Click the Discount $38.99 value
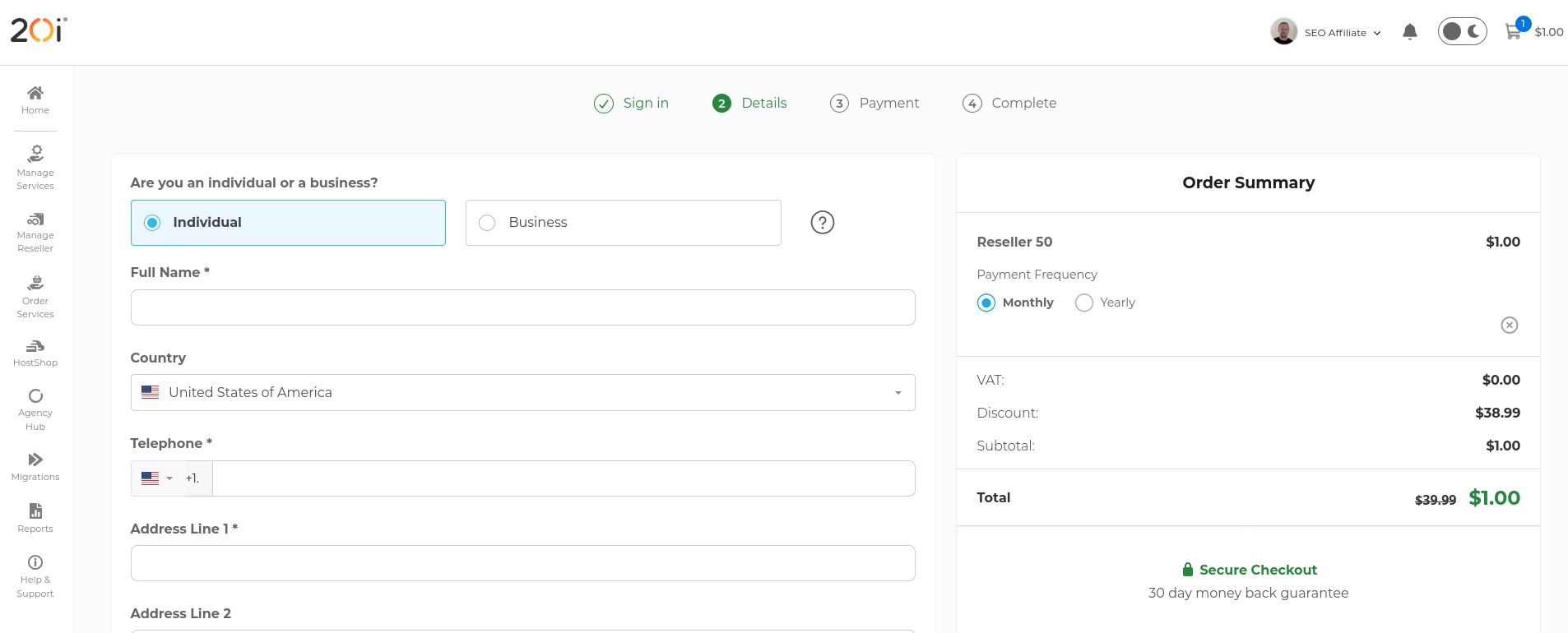Screen dimensions: 1568x633 pyautogui.click(x=1497, y=413)
